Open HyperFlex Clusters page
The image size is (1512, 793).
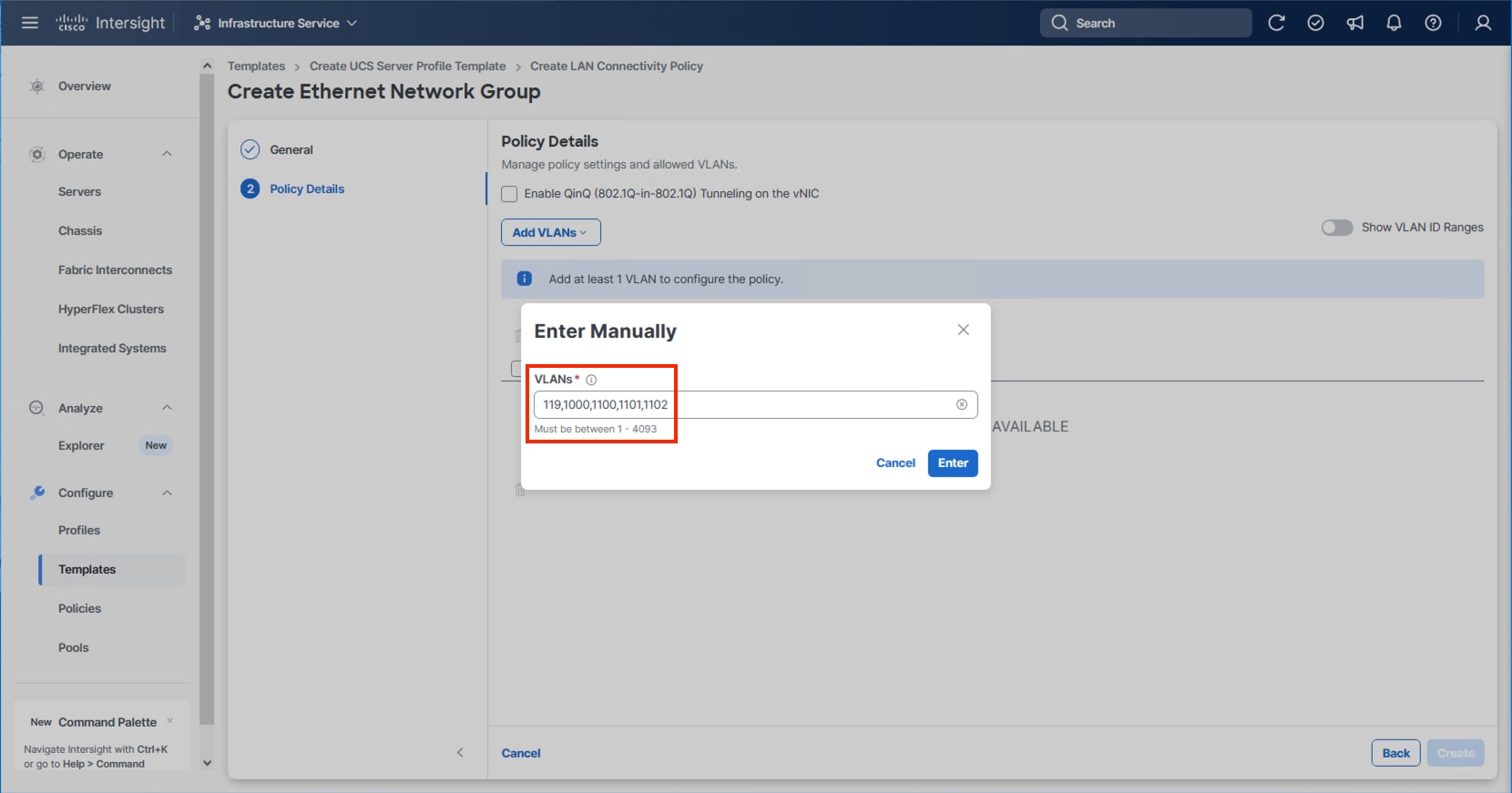click(x=111, y=310)
